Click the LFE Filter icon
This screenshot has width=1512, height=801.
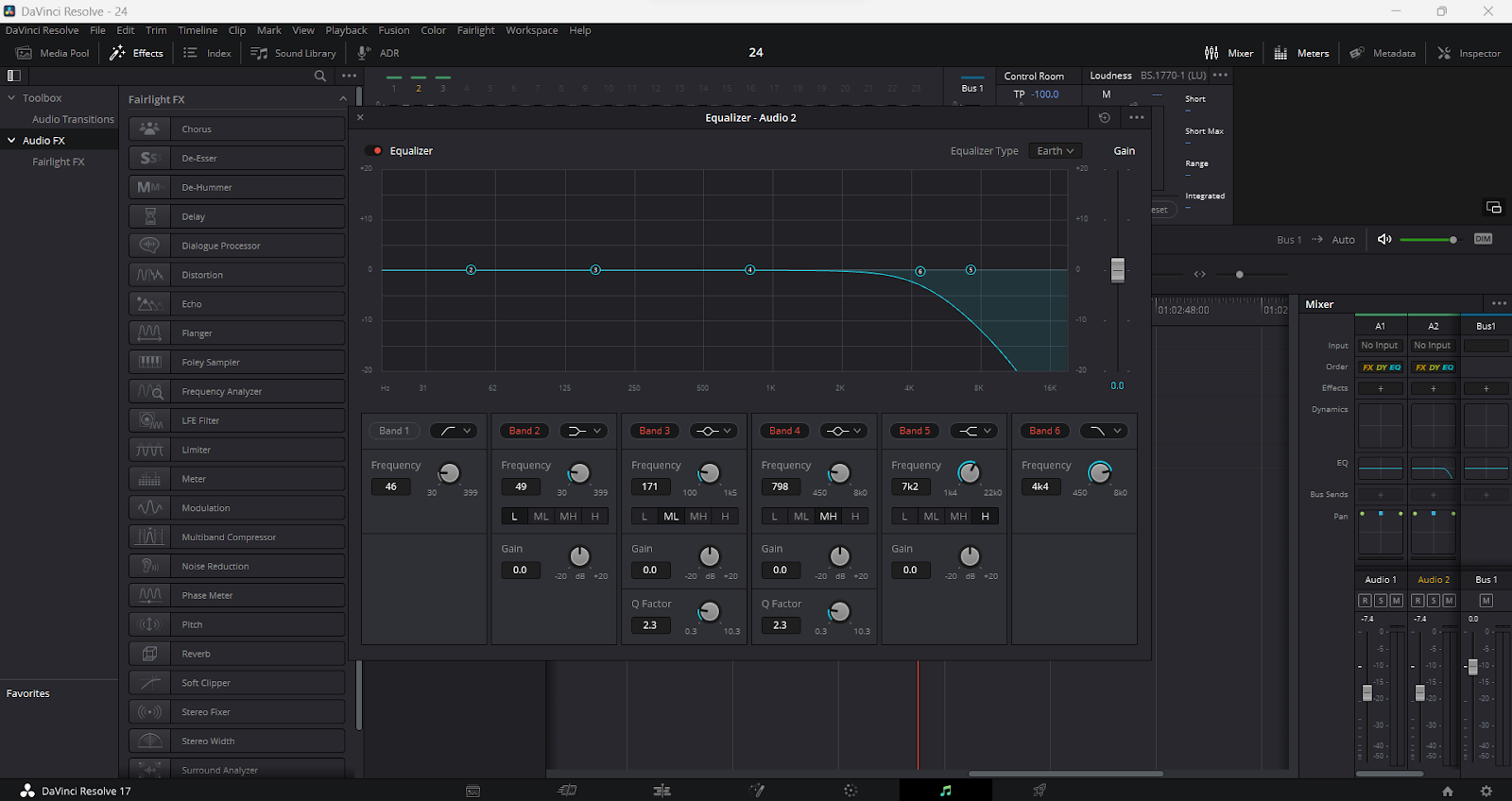tap(149, 420)
